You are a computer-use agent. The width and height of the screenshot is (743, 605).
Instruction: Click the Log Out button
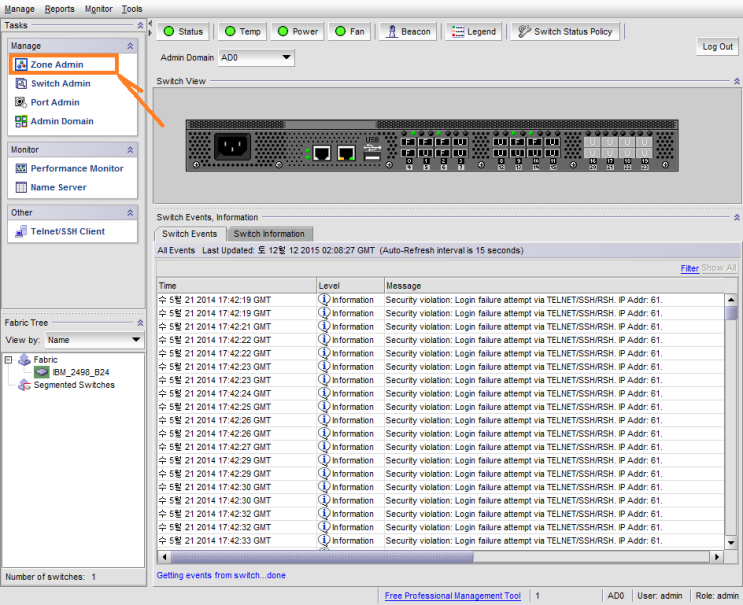[x=717, y=46]
